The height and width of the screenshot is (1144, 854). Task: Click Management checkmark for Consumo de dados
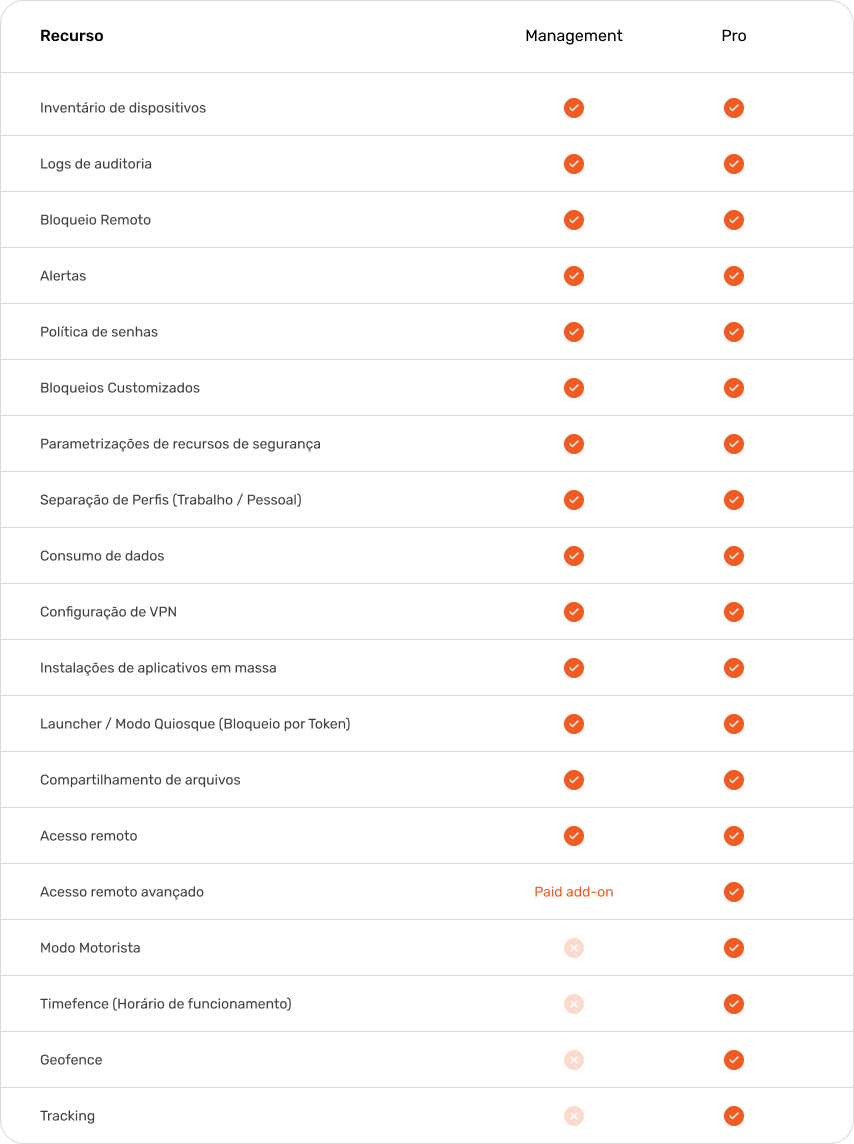(x=574, y=556)
